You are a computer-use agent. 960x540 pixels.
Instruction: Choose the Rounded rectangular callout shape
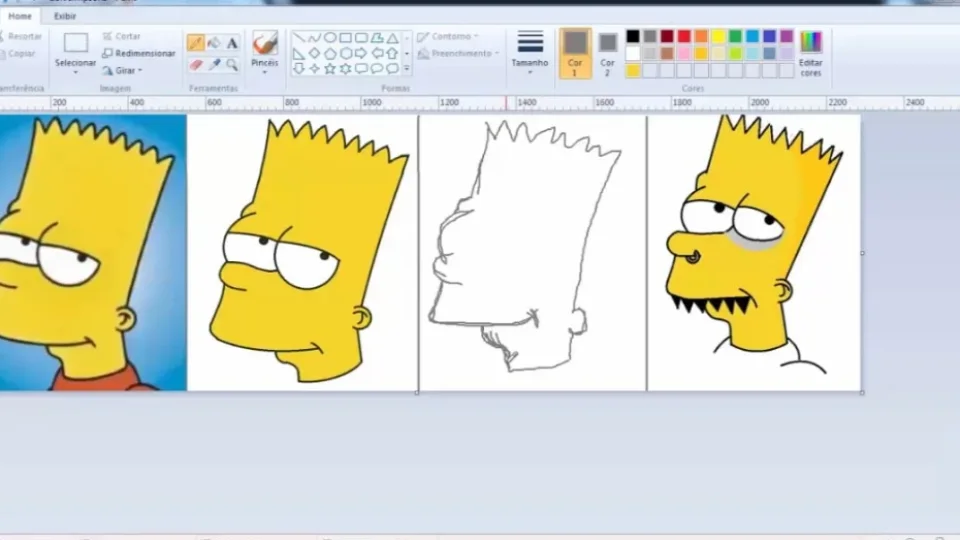pos(361,69)
